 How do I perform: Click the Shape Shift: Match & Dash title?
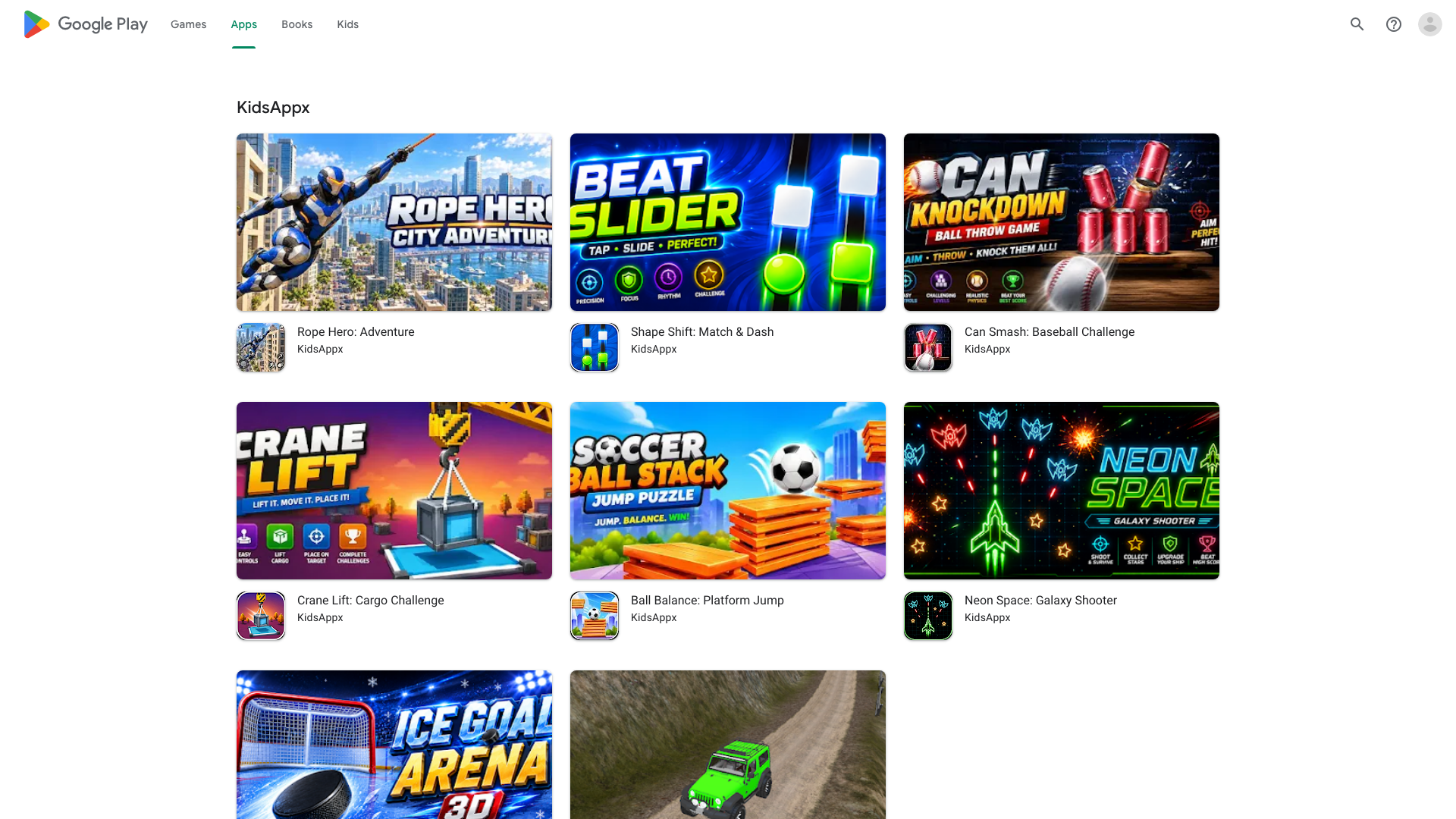click(702, 332)
